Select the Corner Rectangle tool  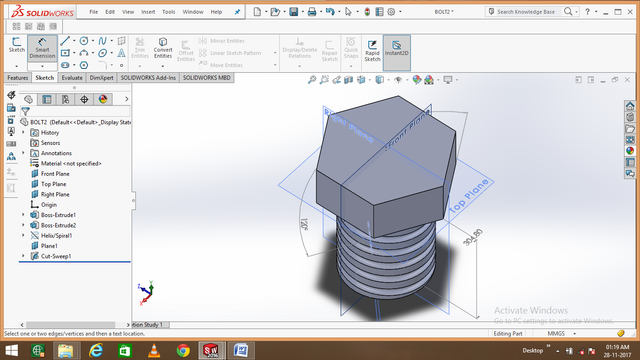(65, 53)
